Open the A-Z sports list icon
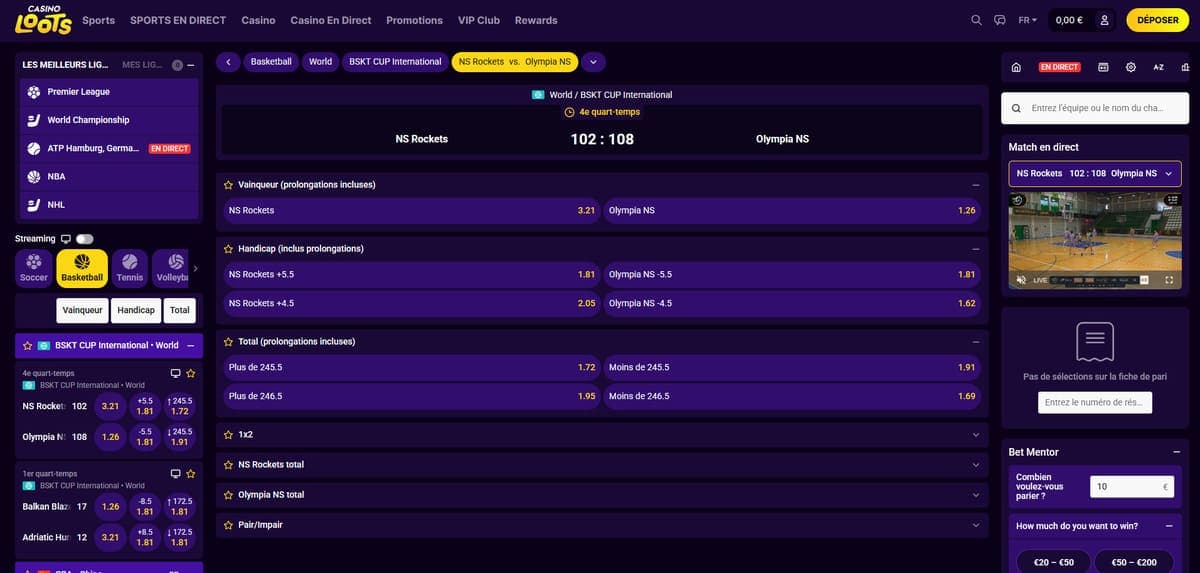Viewport: 1200px width, 573px height. [1159, 67]
